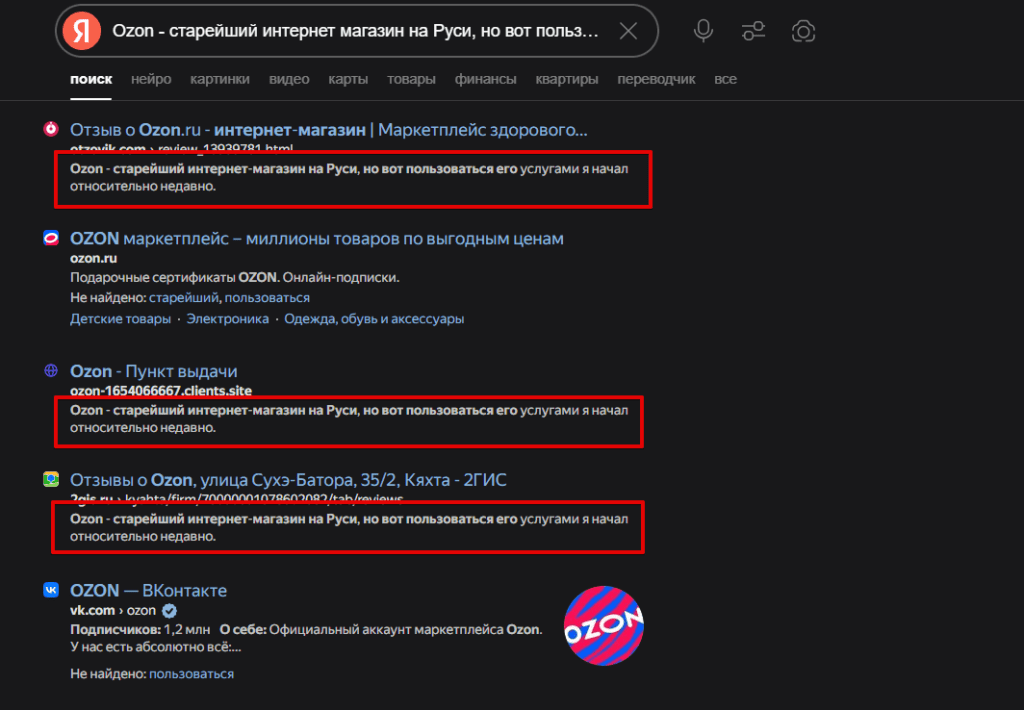Open search settings sliders icon

coord(753,31)
